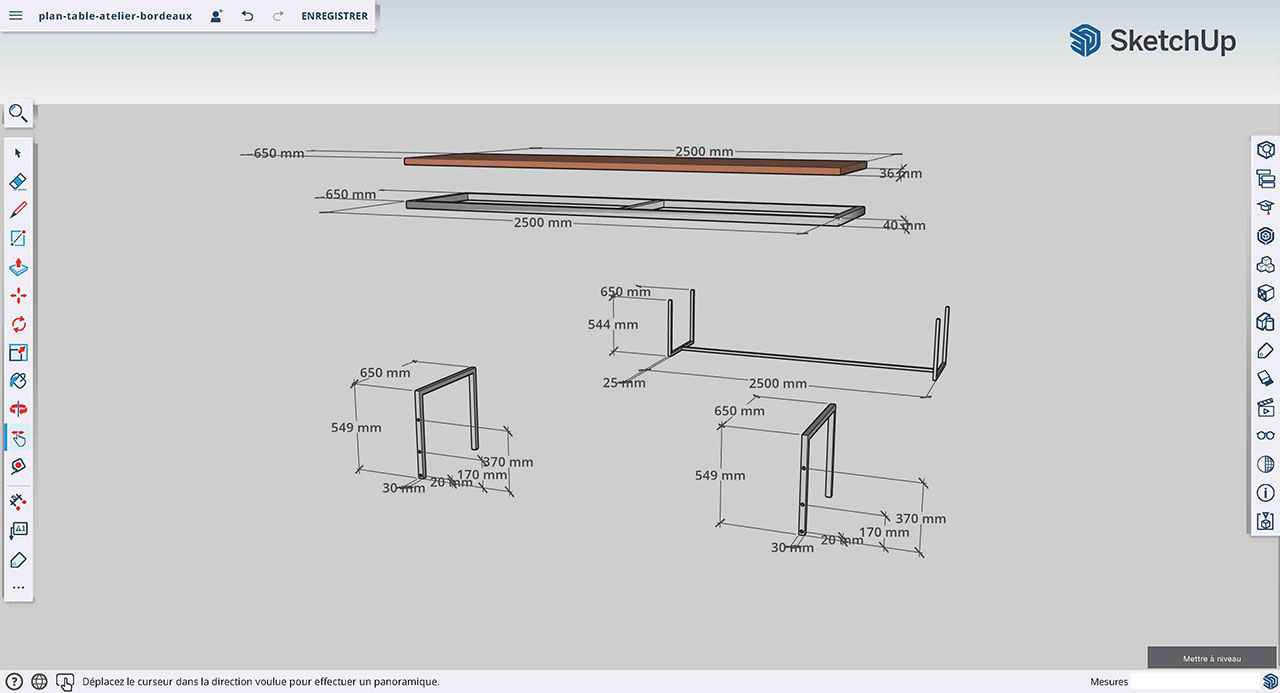Open the Instructor graduation-cap panel
Screen dimensions: 1280x693
[1265, 207]
